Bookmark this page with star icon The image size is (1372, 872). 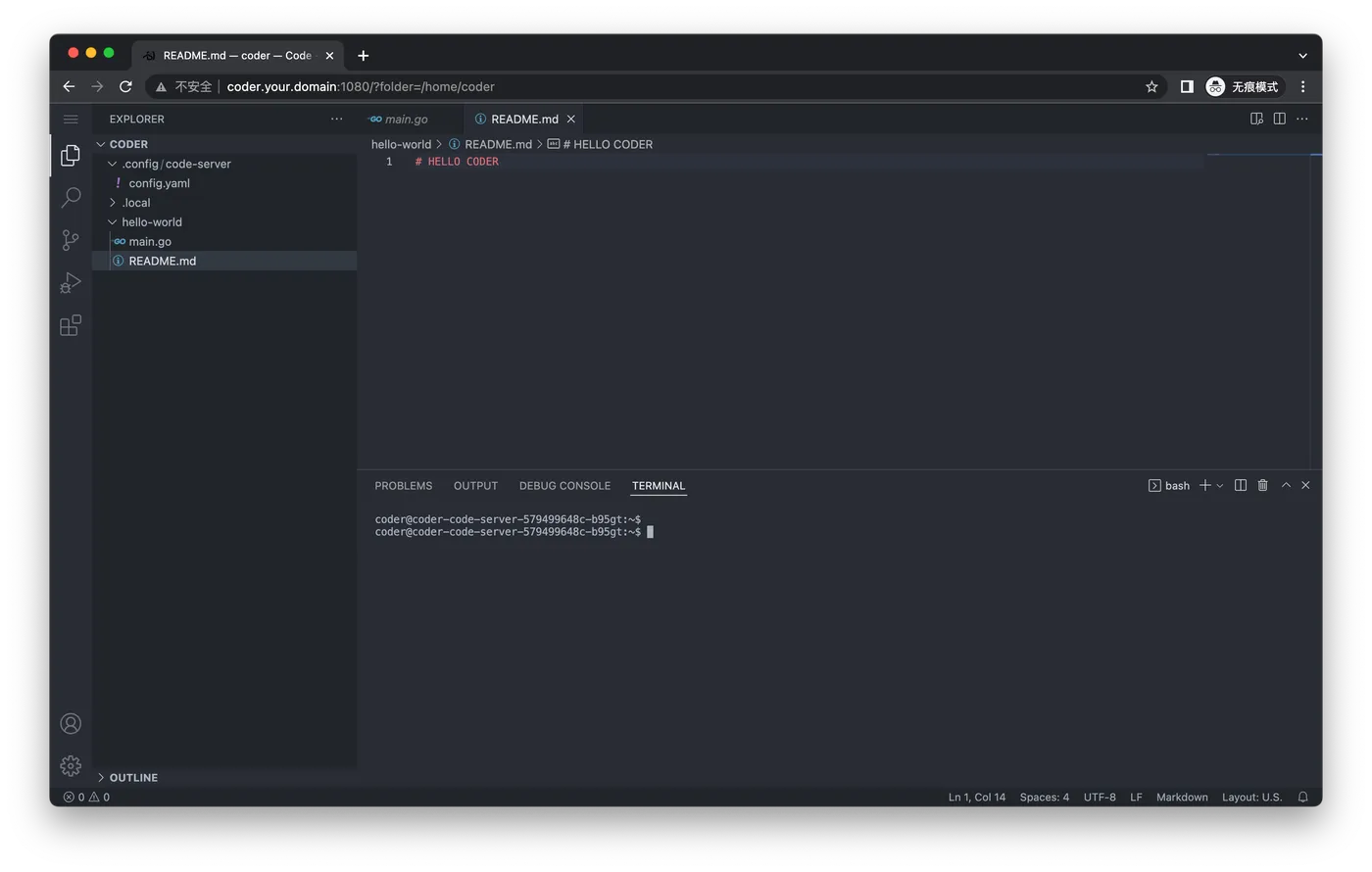1151,86
